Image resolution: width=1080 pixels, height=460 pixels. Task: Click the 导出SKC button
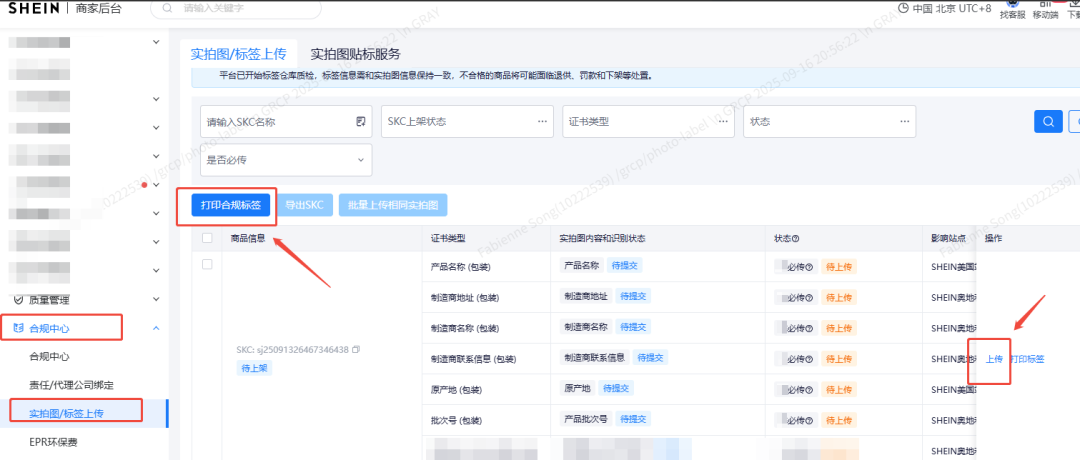[304, 205]
